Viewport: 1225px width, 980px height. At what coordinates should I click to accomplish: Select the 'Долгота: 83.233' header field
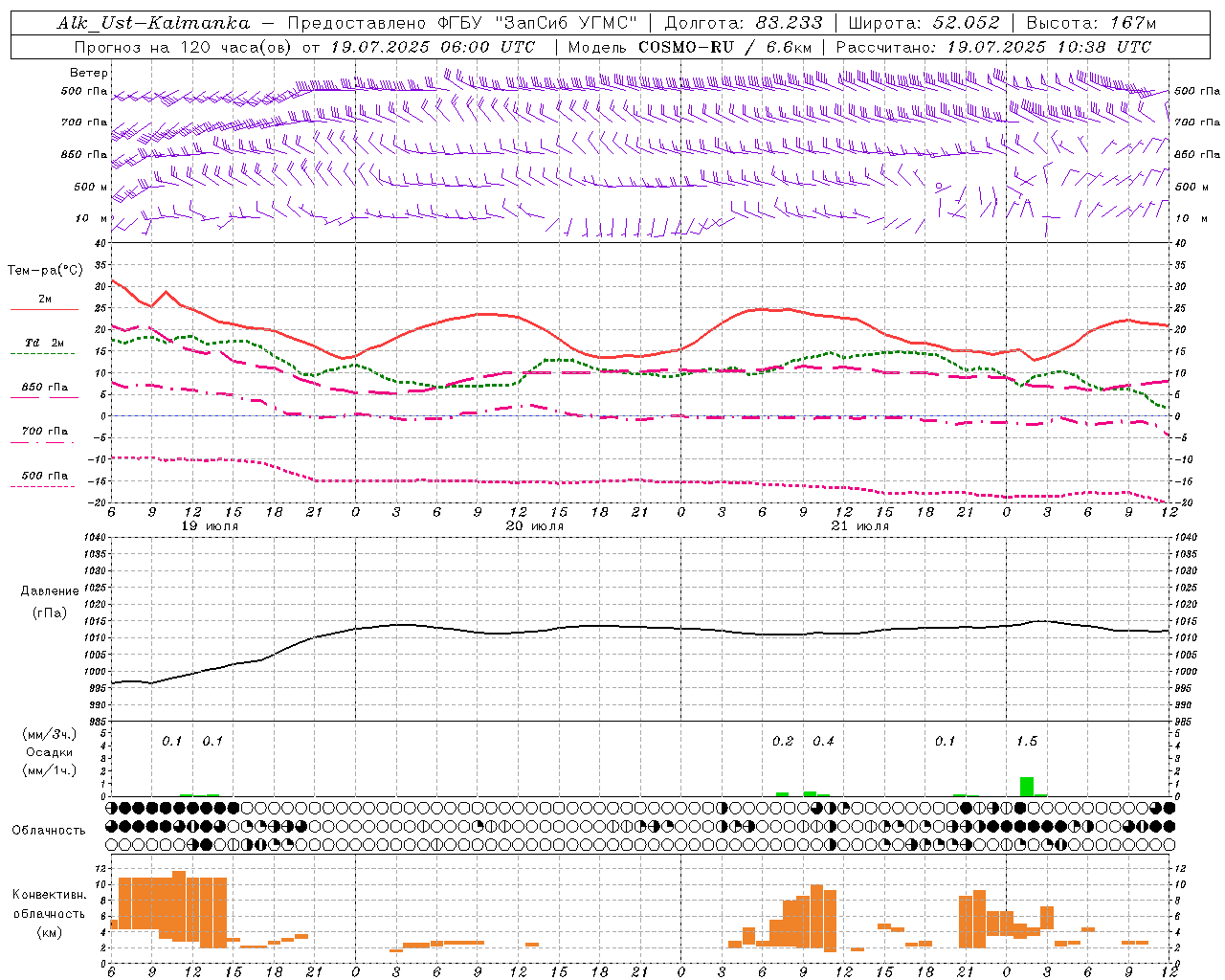click(x=744, y=23)
